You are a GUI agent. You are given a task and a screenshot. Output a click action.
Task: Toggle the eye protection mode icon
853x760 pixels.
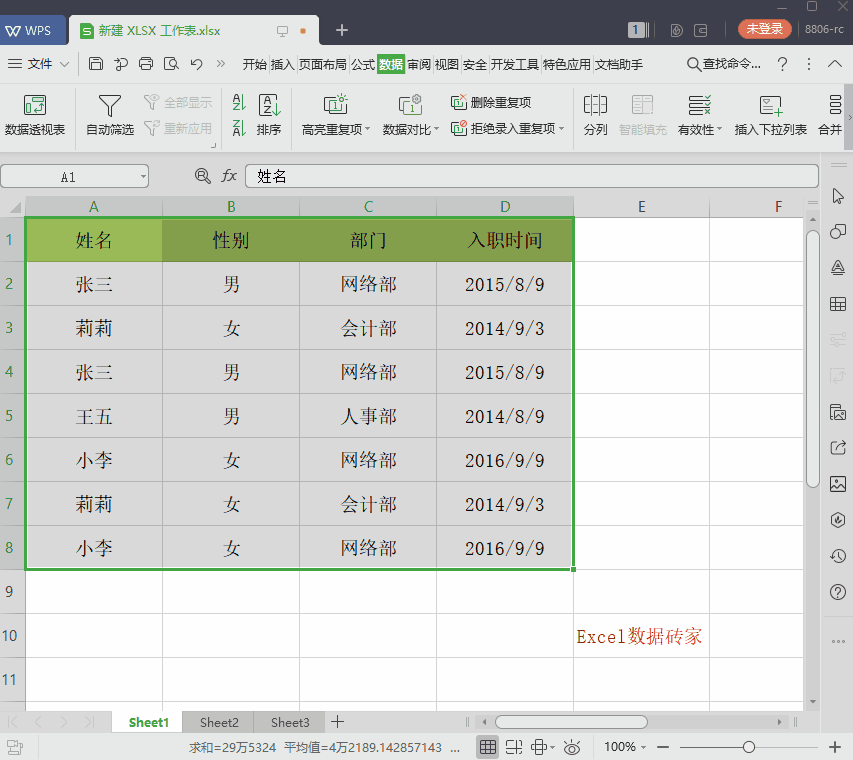pos(572,747)
